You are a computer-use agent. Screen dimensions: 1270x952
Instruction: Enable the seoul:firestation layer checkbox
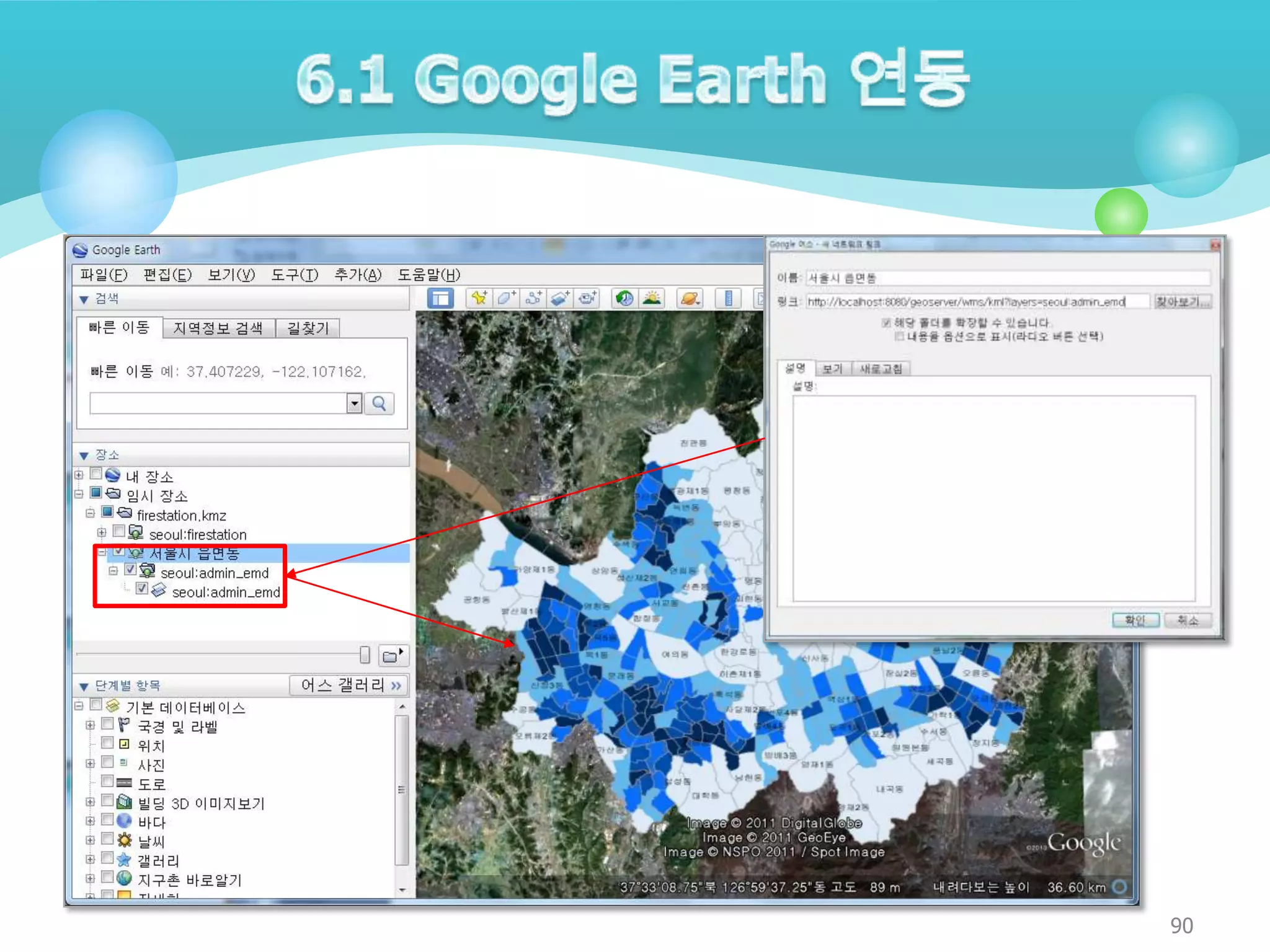click(x=119, y=531)
